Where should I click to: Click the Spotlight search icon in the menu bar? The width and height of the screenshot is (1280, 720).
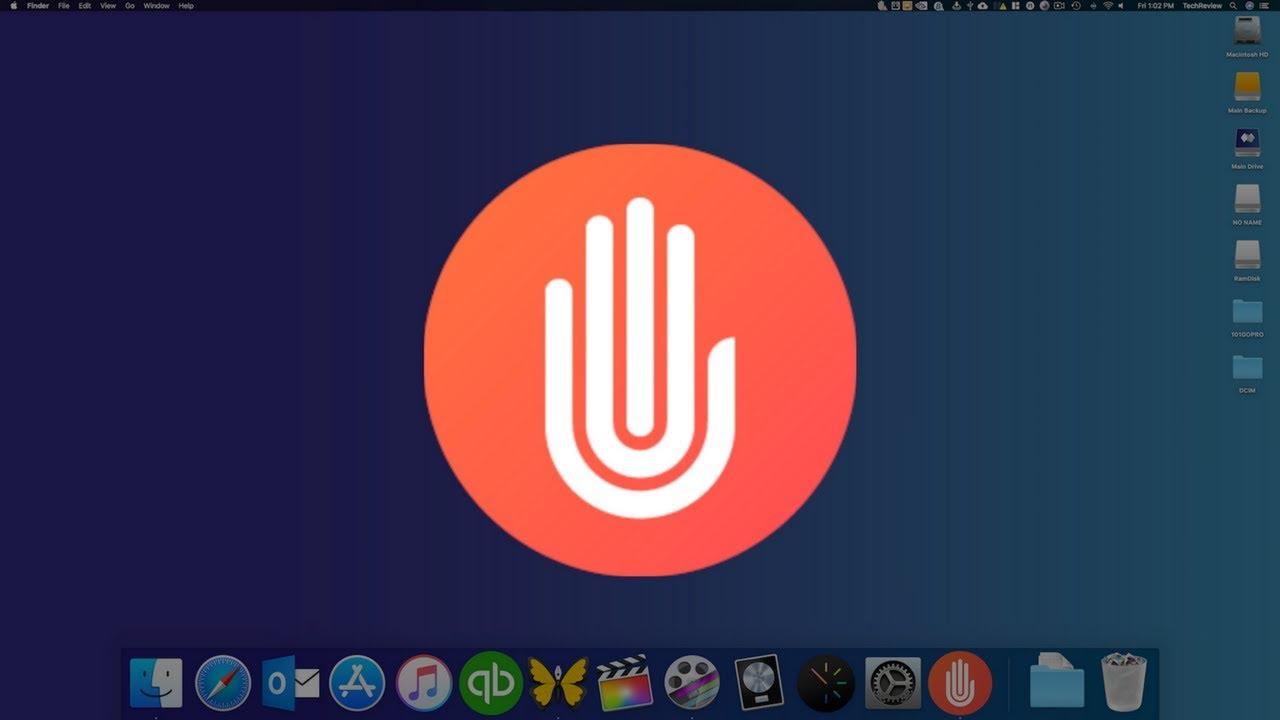pos(1233,6)
